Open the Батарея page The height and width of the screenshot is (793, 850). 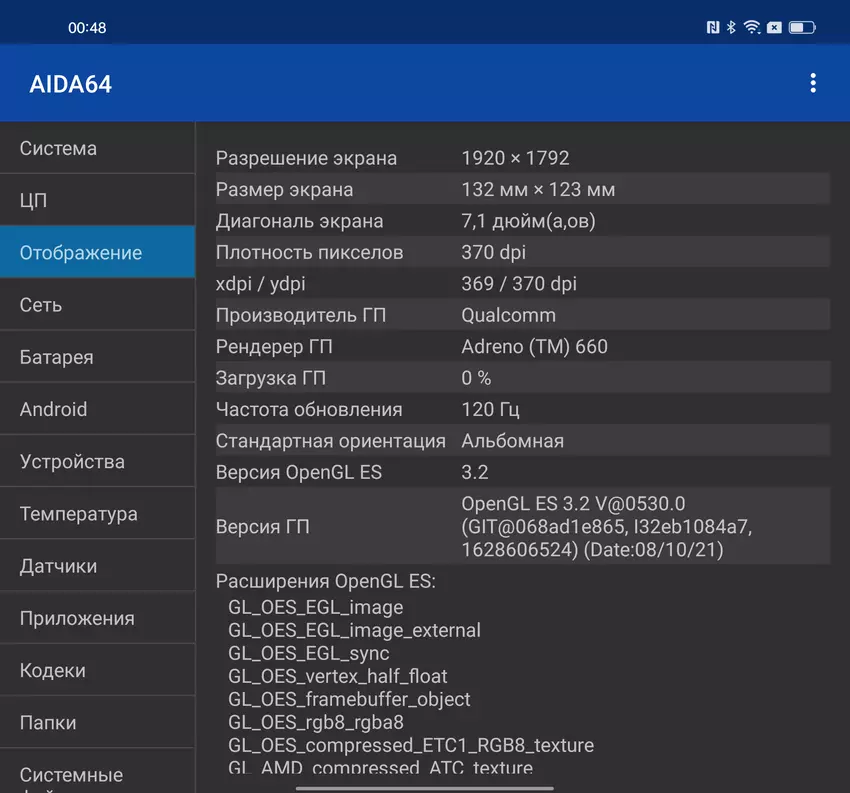(x=97, y=357)
